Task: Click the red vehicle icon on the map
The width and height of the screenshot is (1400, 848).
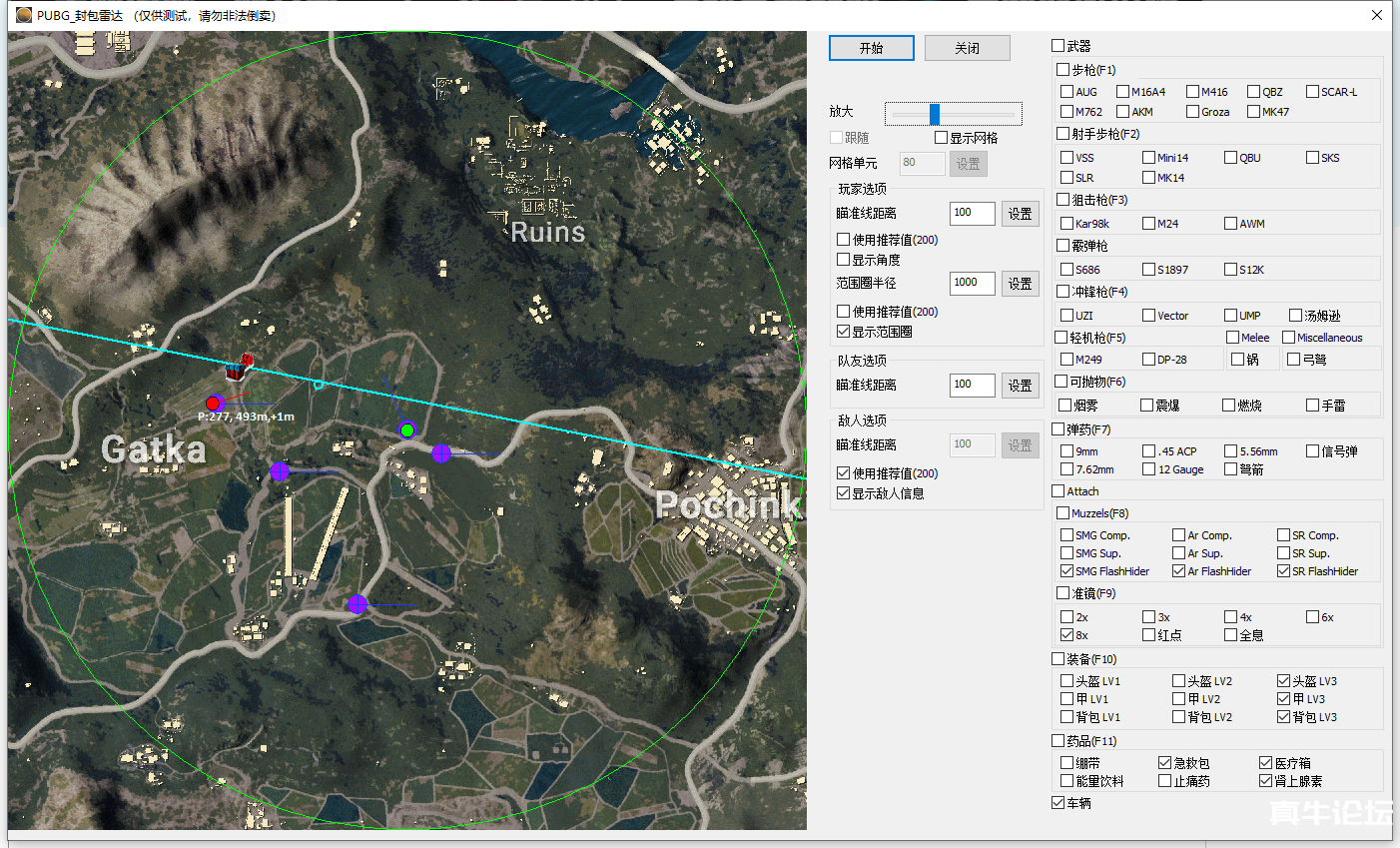Action: pos(238,368)
